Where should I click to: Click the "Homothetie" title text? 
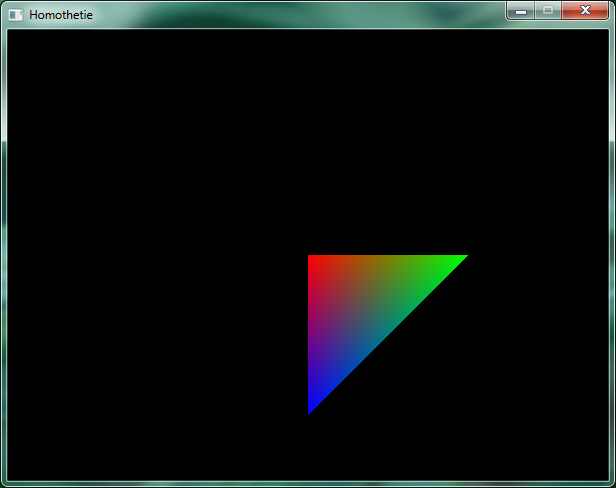pyautogui.click(x=61, y=15)
